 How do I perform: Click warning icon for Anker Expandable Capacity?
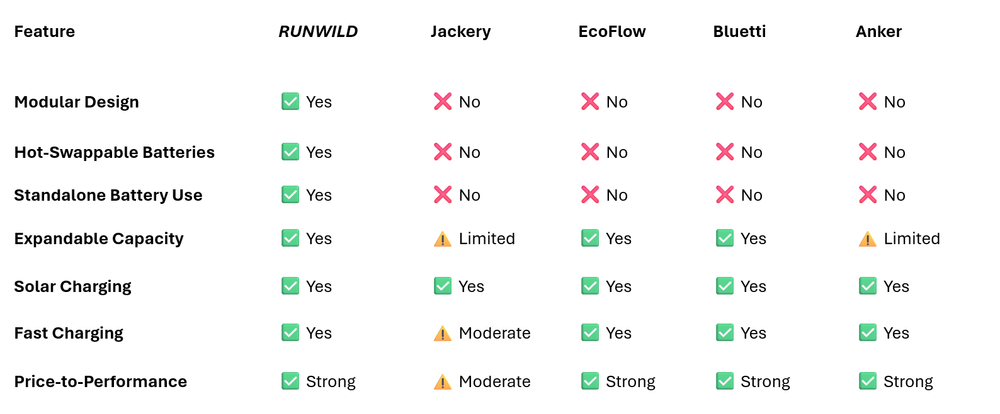867,239
